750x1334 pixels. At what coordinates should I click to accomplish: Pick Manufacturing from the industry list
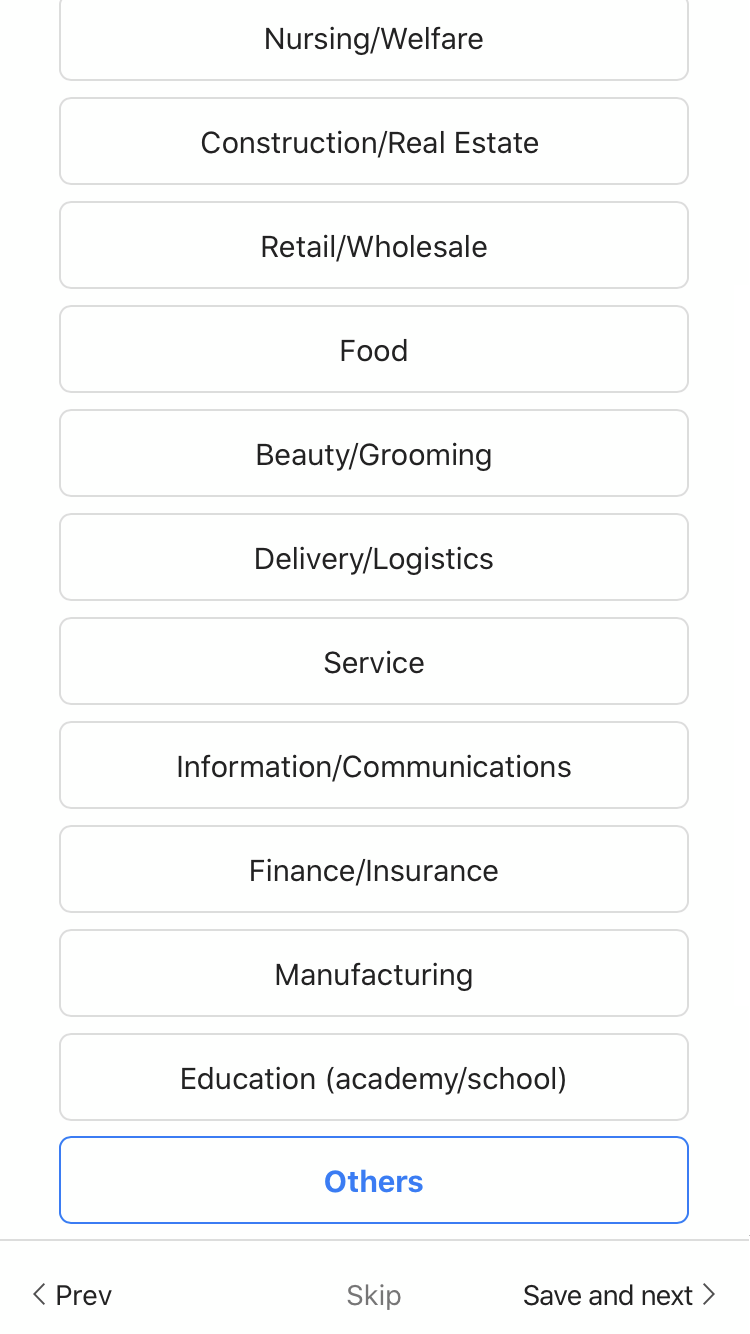pos(374,975)
